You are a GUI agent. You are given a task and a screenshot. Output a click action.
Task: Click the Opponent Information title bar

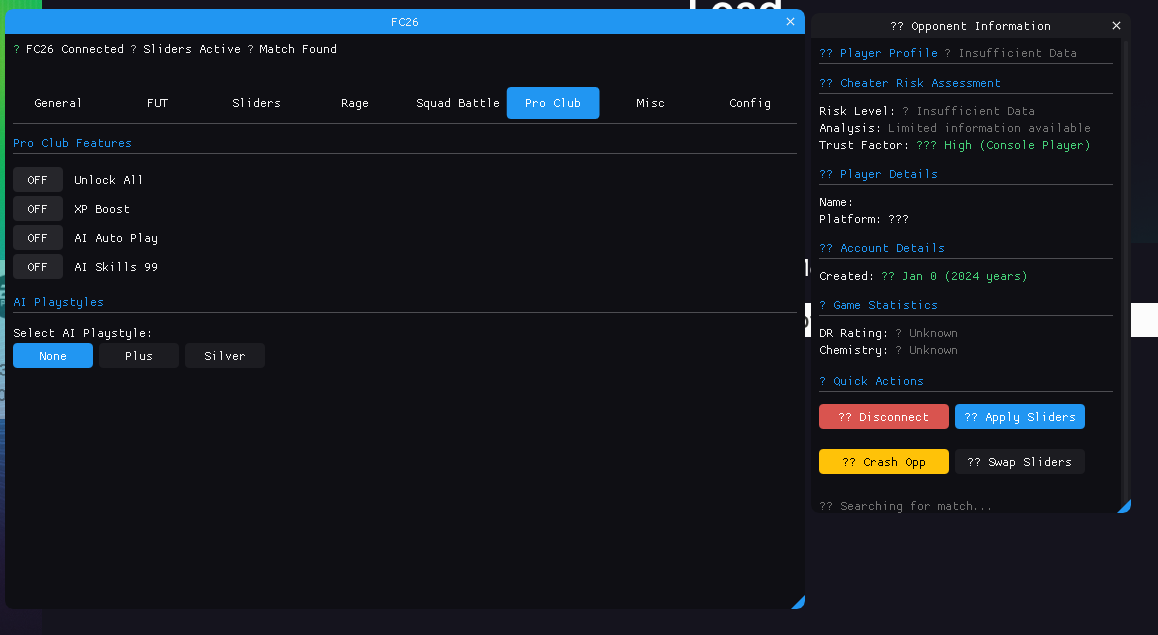pos(970,26)
